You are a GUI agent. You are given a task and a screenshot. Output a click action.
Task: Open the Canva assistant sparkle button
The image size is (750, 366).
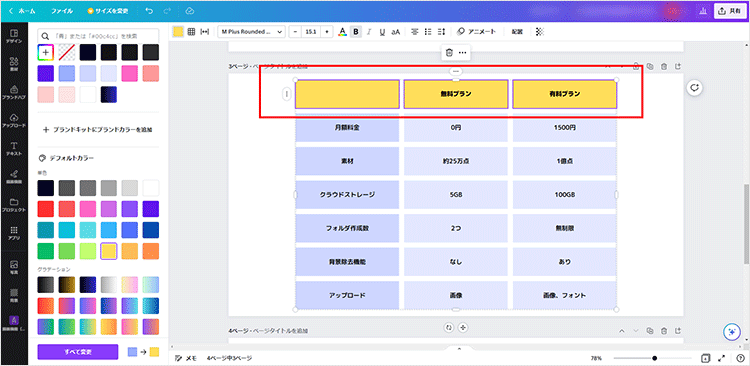(x=731, y=332)
